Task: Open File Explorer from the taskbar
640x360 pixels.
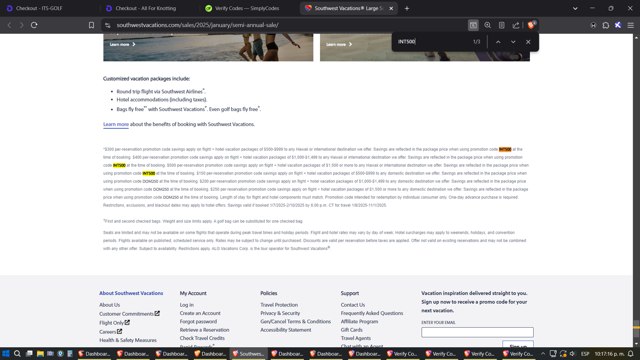Action: click(x=40, y=354)
